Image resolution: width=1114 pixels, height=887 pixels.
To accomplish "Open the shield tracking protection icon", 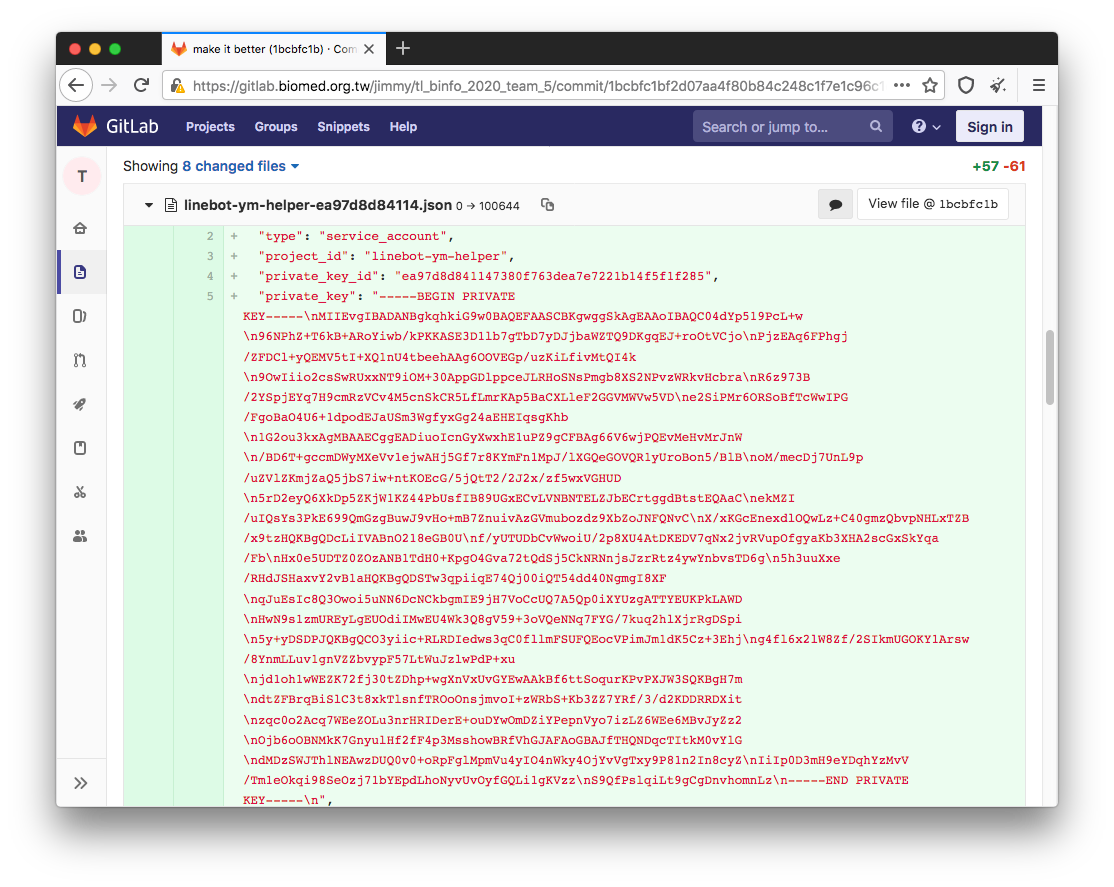I will pos(966,86).
